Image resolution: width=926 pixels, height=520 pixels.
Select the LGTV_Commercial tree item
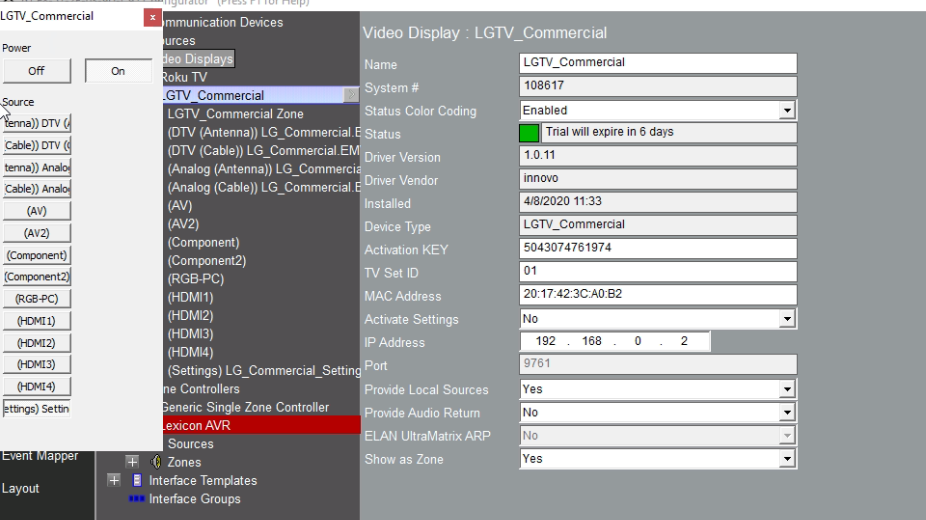214,96
